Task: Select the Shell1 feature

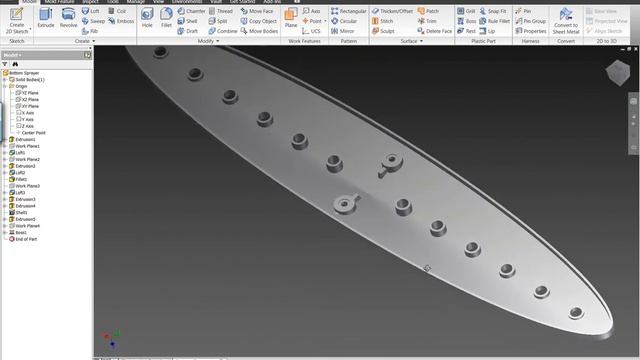Action: (x=18, y=213)
